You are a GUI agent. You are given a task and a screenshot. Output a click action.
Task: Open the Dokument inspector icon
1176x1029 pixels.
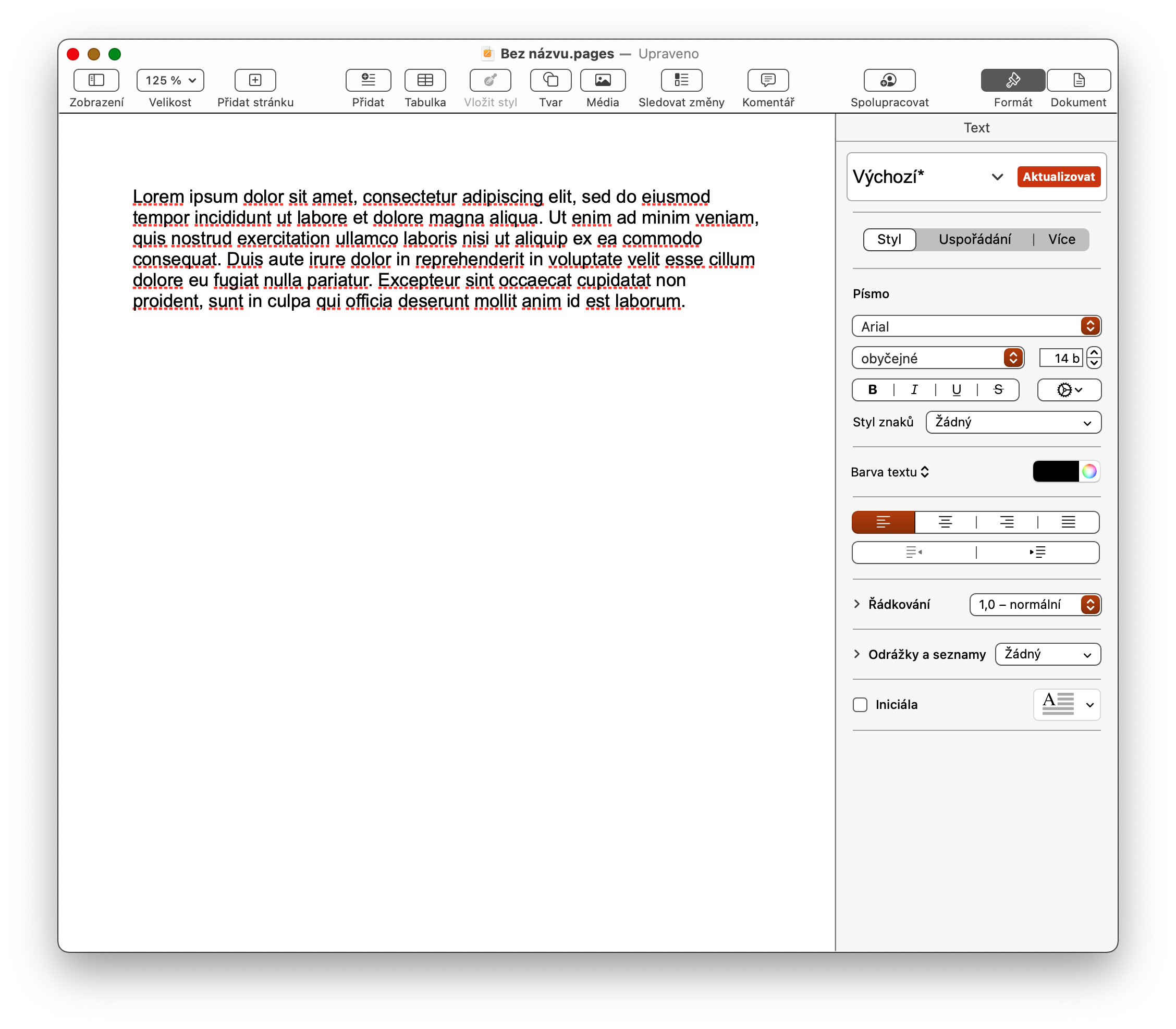(1078, 80)
